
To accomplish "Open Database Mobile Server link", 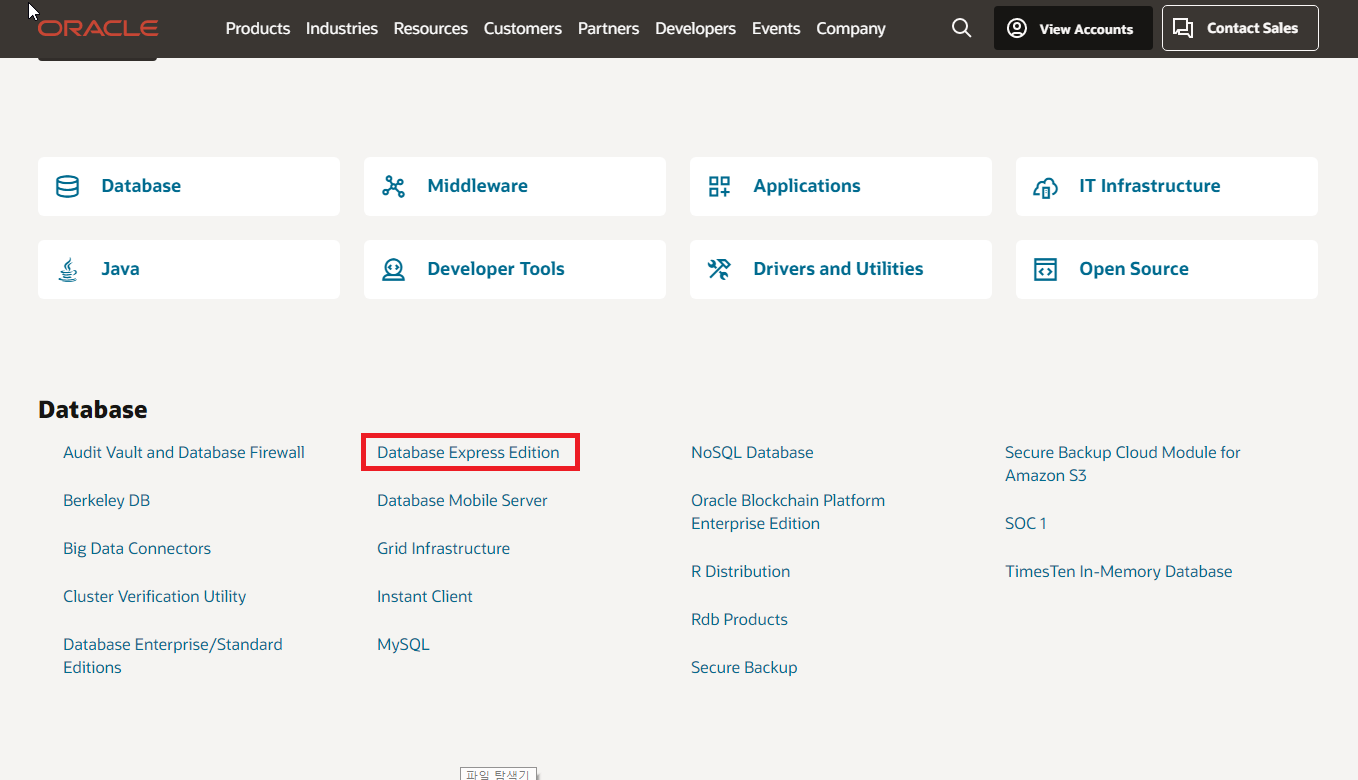I will (462, 500).
